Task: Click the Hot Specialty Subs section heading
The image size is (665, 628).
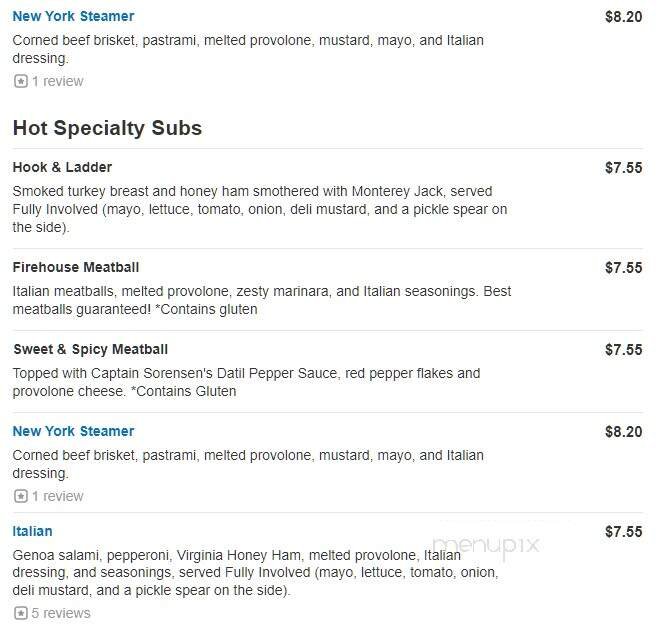Action: coord(107,128)
